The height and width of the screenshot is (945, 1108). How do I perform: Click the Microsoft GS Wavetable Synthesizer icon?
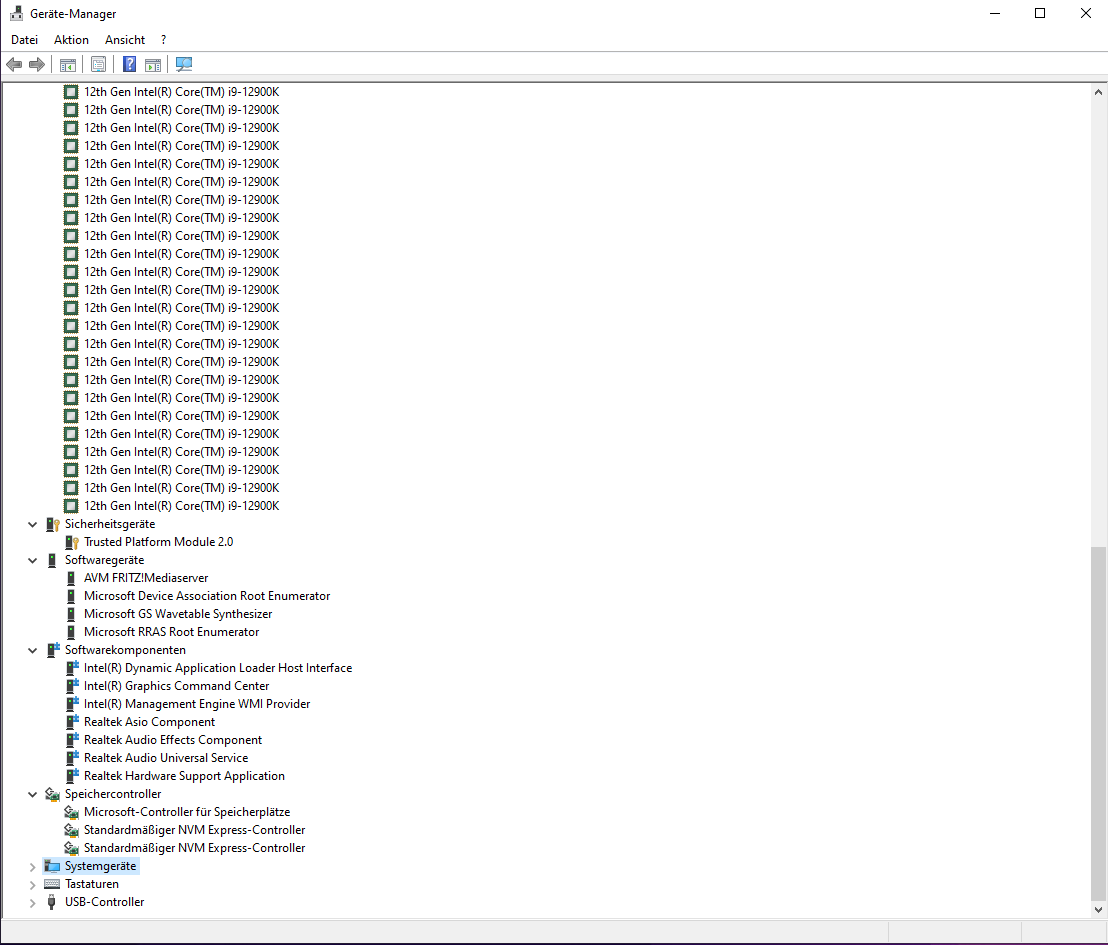(71, 614)
